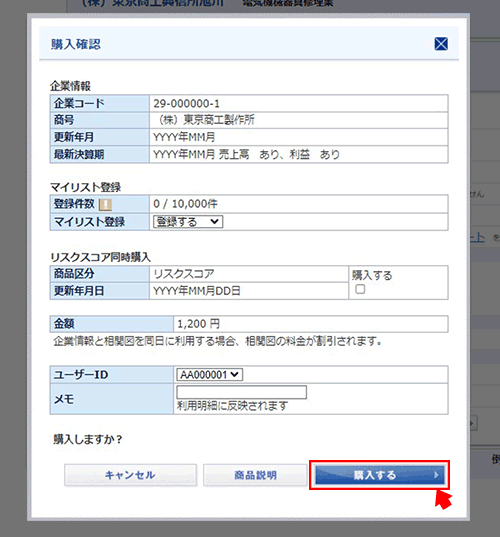Click the 購入しますか？ prompt text
Viewport: 500px width, 537px height.
(x=88, y=439)
